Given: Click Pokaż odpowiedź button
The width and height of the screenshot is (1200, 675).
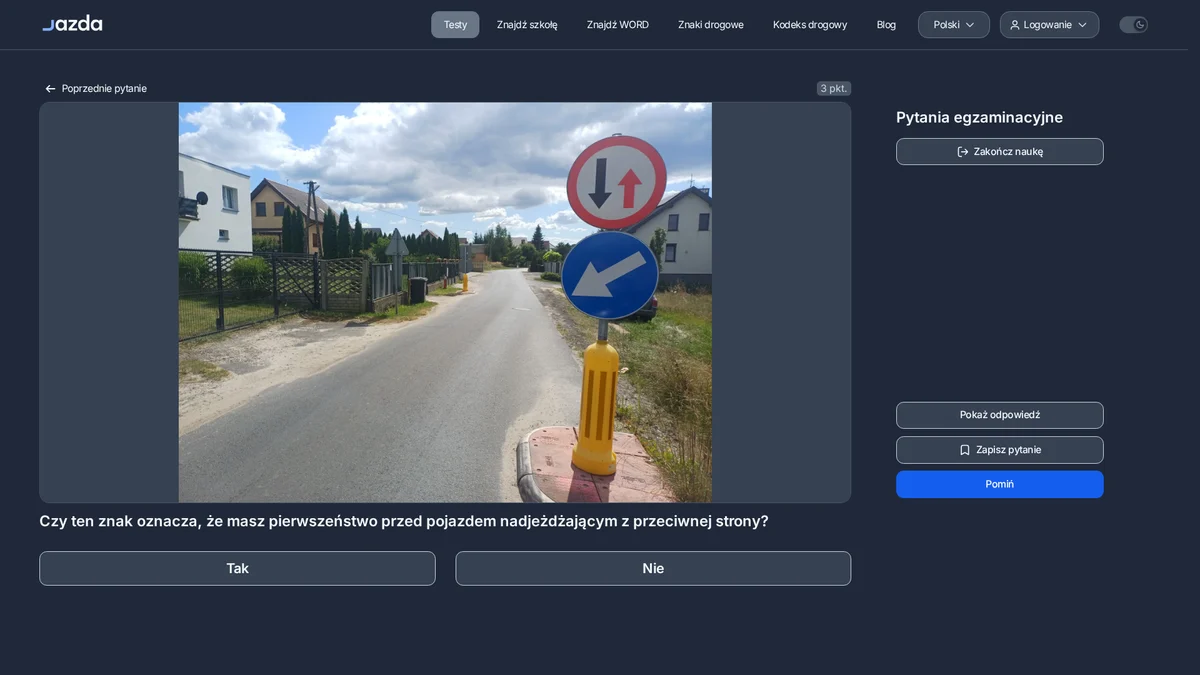Looking at the screenshot, I should point(1000,415).
